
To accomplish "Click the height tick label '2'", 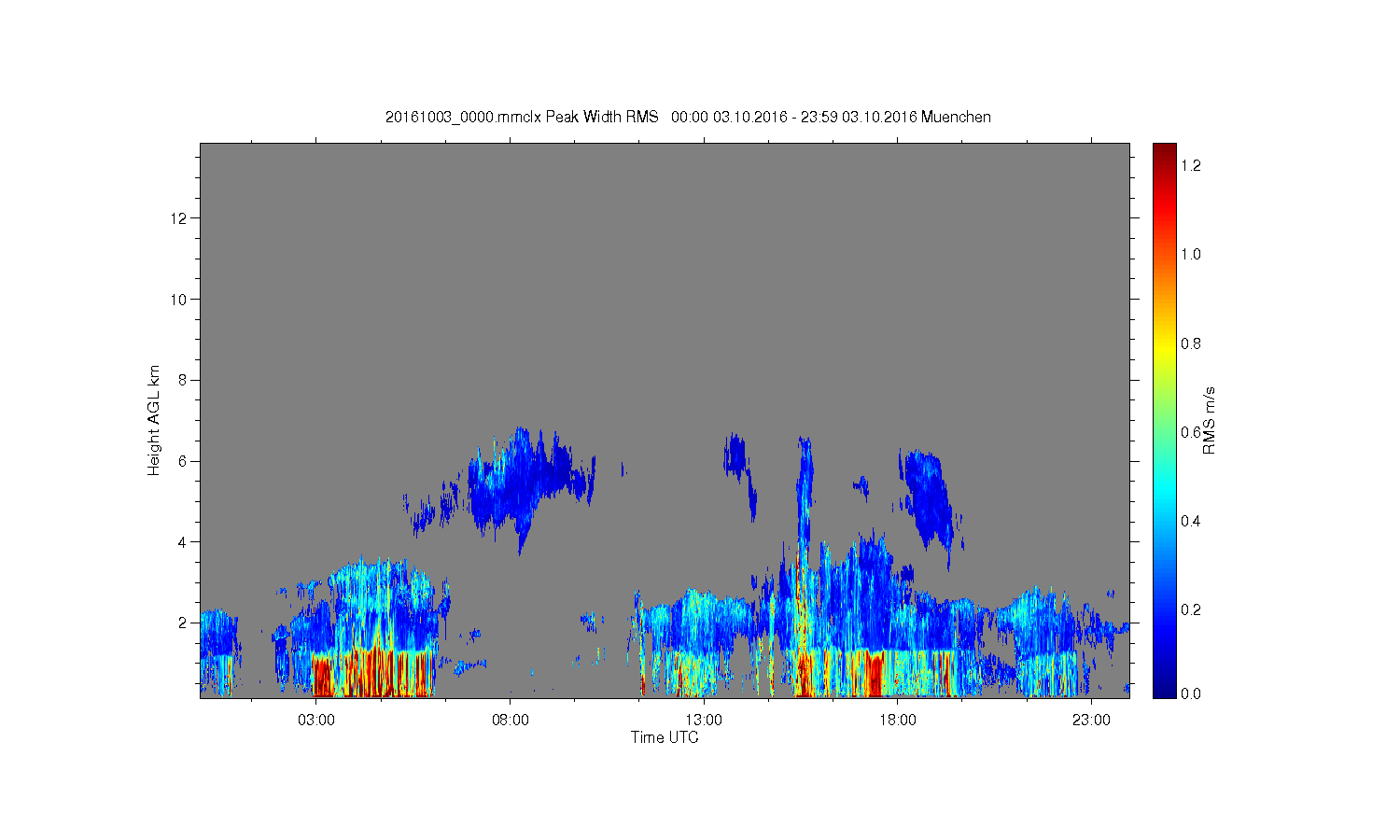I will point(184,623).
